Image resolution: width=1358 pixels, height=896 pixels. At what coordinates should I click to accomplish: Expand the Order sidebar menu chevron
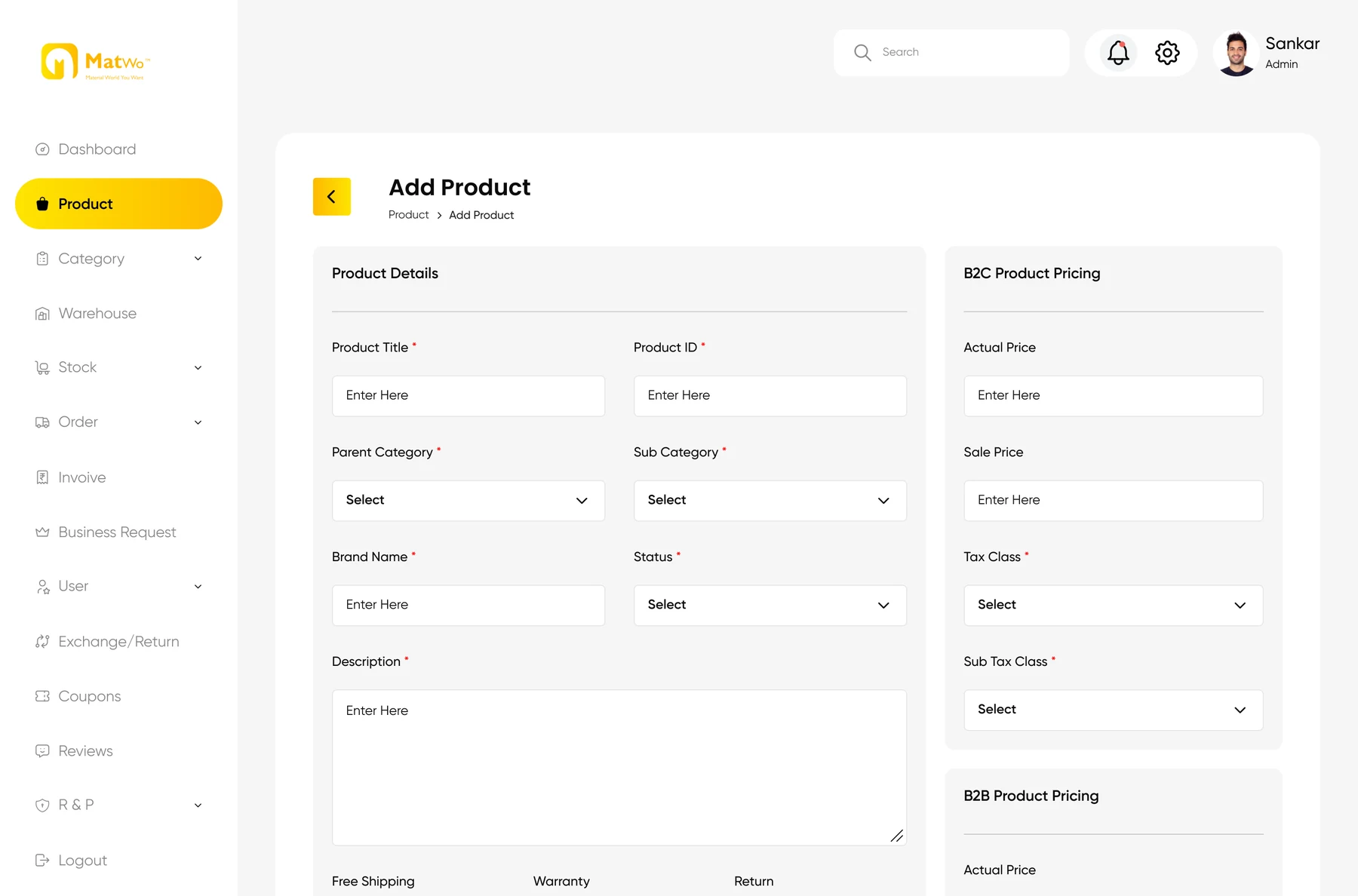(x=198, y=422)
